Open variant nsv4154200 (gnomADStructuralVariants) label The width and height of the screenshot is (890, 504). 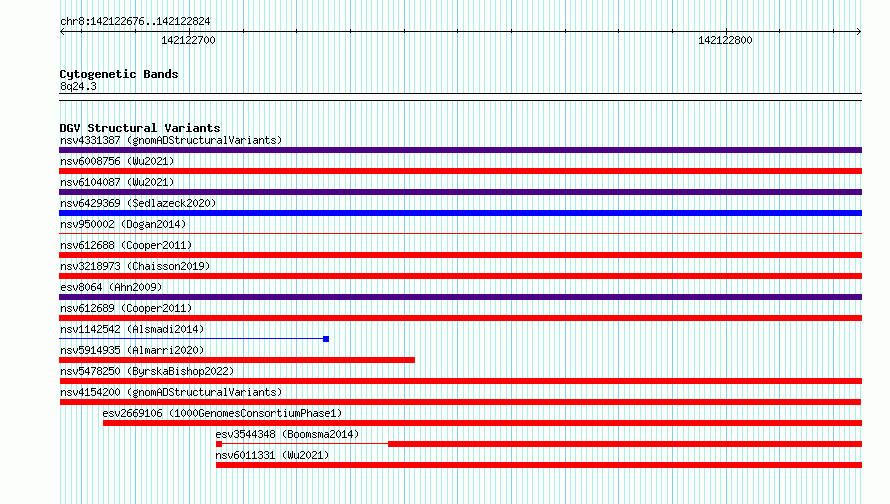pos(171,392)
